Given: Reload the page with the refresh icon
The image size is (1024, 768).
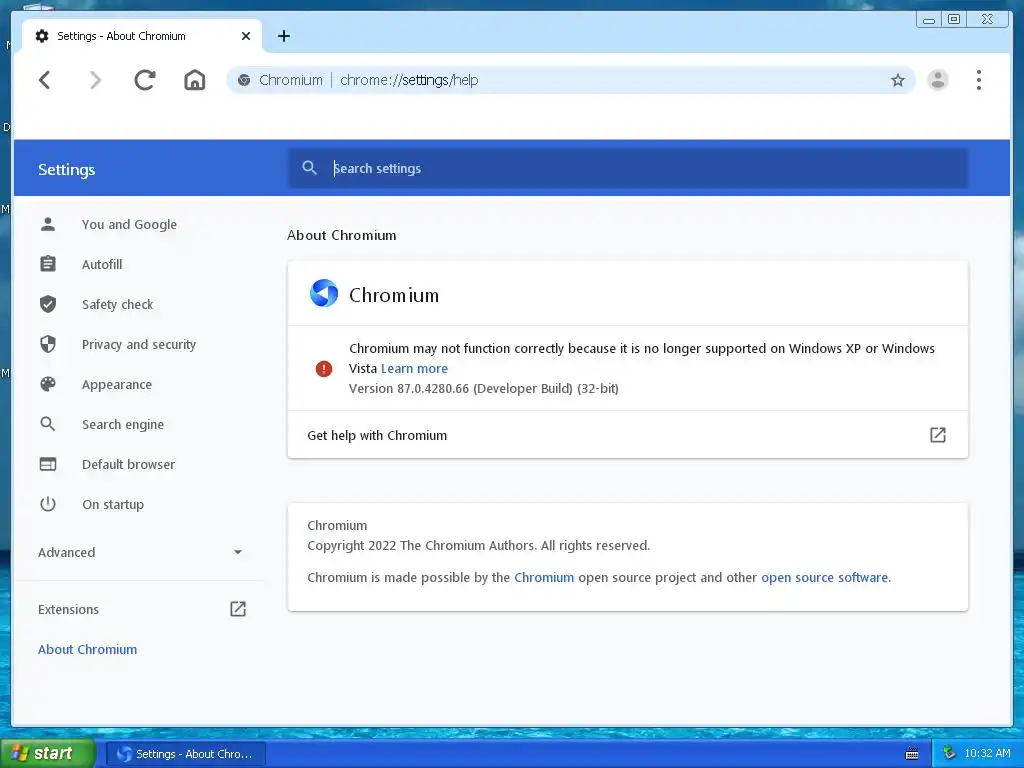Looking at the screenshot, I should point(144,80).
